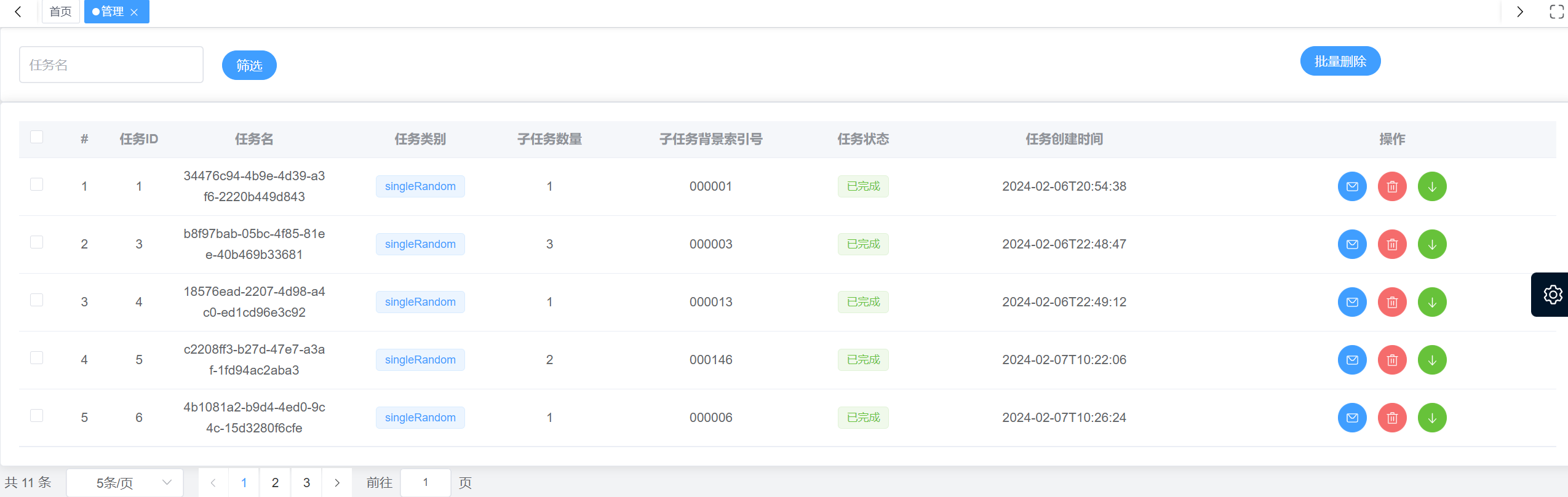Open the 5条/页 page size dropdown
1568x497 pixels.
pos(125,483)
